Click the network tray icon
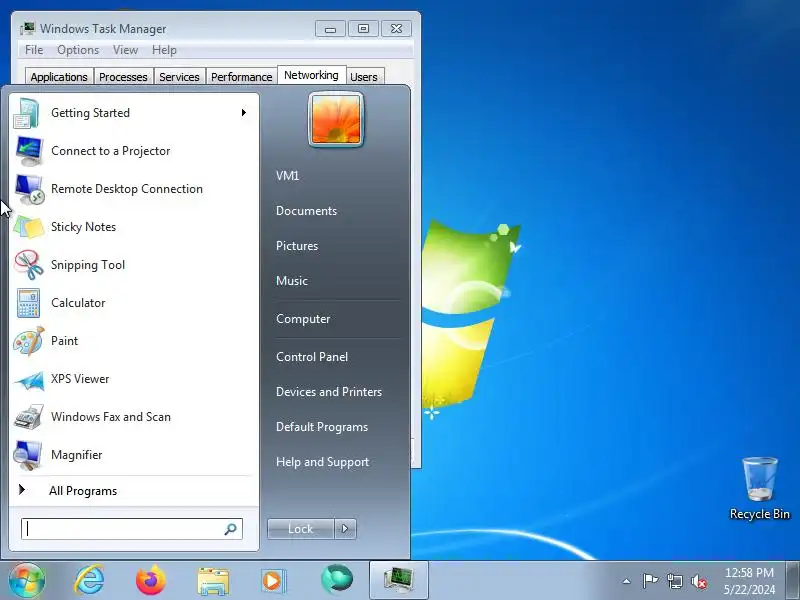Viewport: 800px width, 600px height. [674, 581]
